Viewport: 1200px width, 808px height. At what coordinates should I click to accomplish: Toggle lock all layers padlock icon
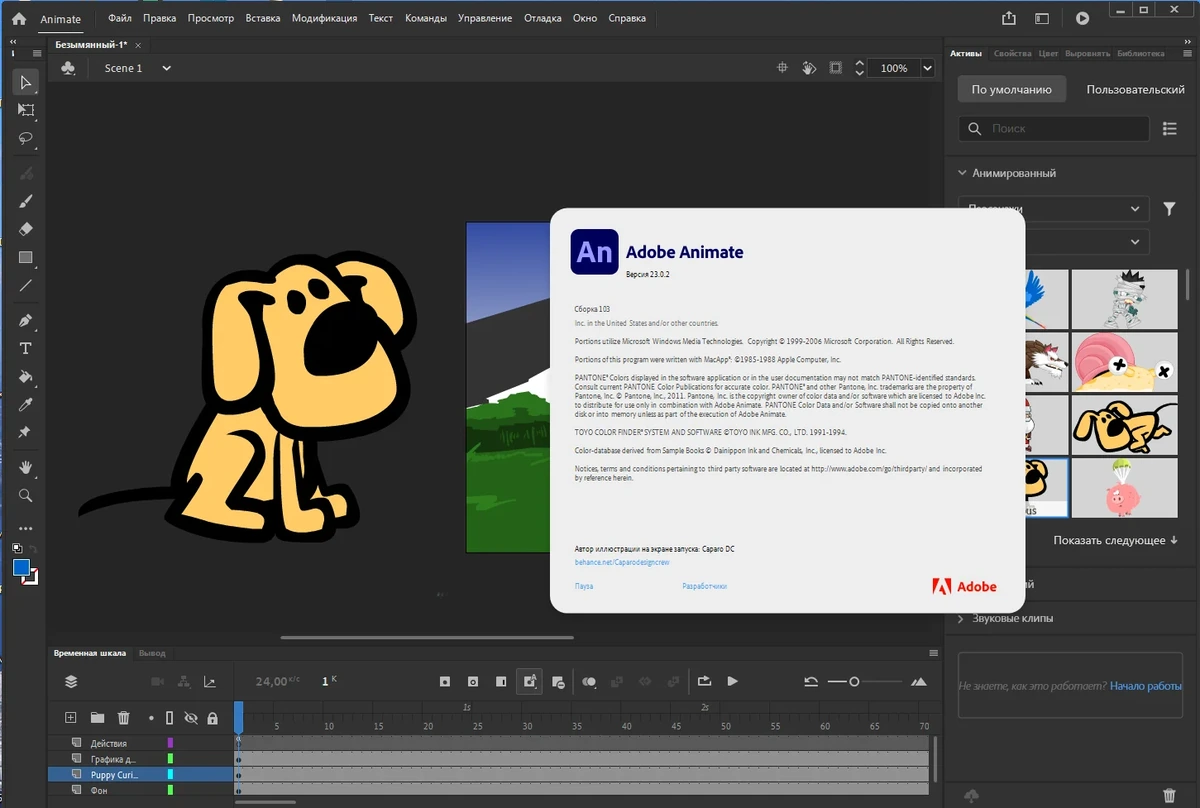(x=213, y=718)
